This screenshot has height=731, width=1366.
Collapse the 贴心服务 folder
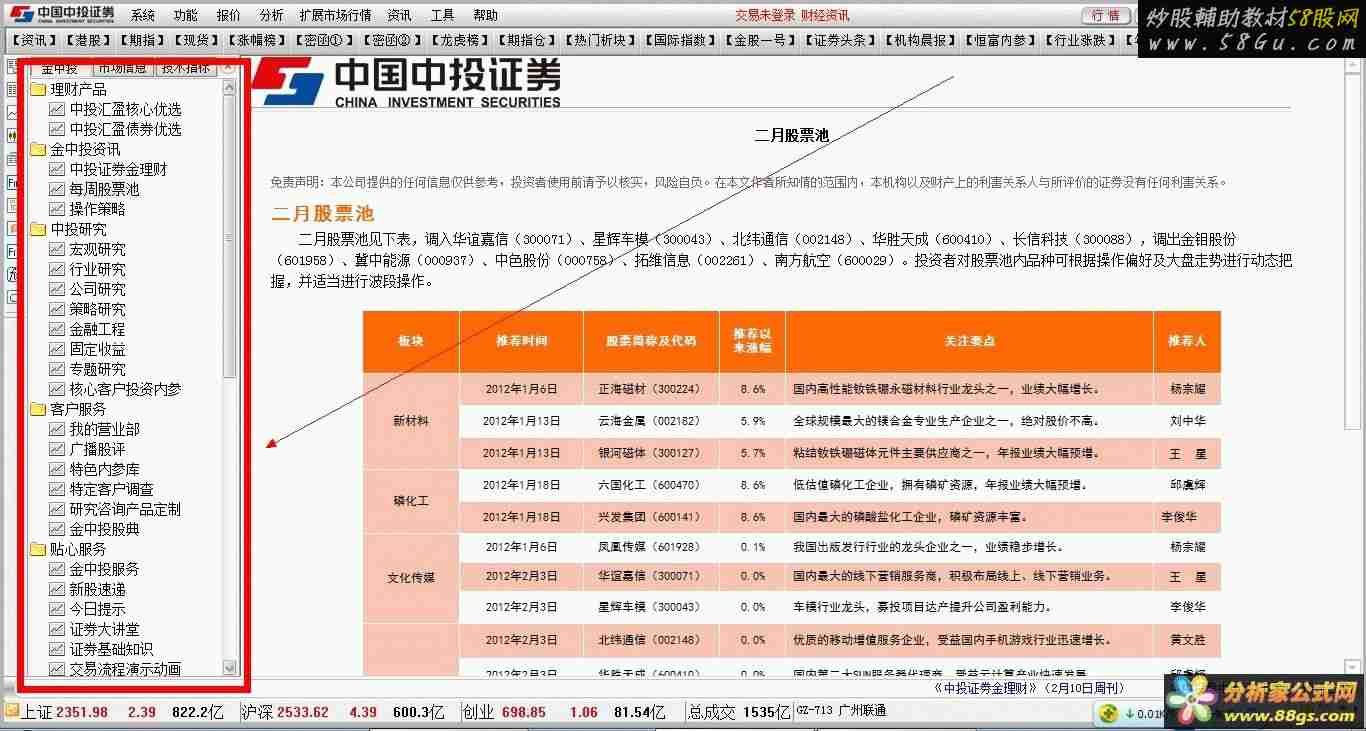tap(38, 549)
